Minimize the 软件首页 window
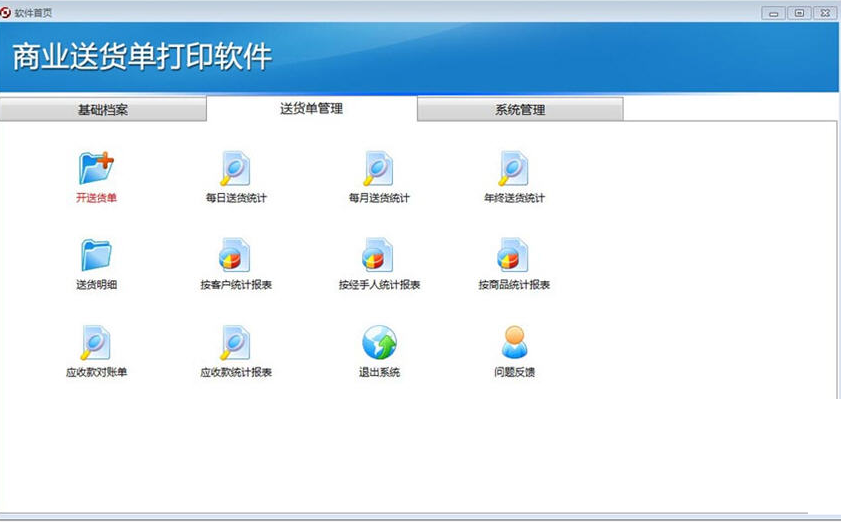841x522 pixels. pyautogui.click(x=773, y=13)
